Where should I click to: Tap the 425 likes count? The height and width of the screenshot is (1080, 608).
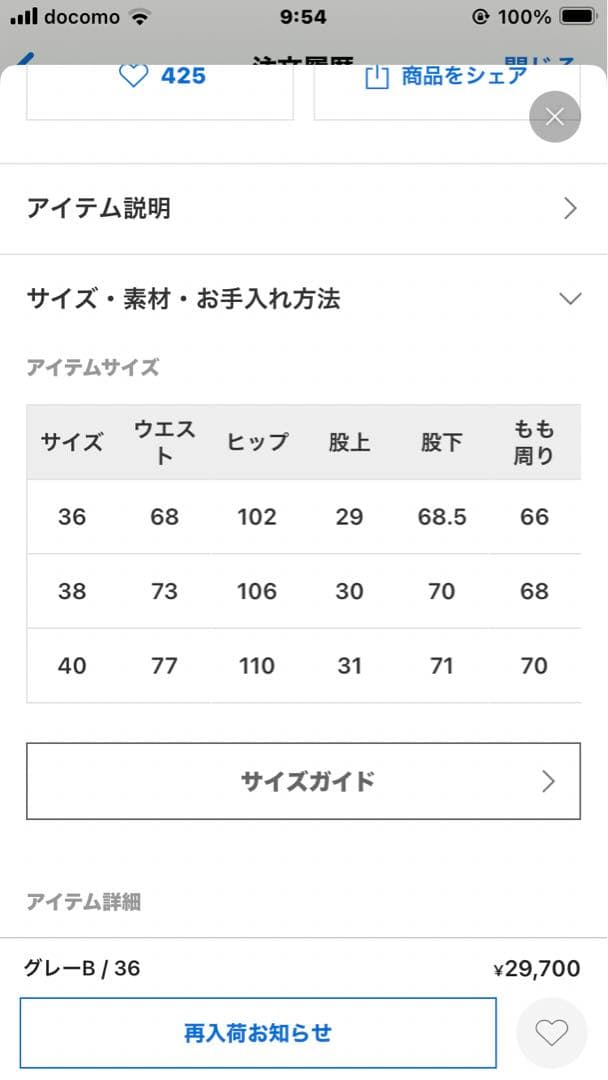(x=182, y=75)
